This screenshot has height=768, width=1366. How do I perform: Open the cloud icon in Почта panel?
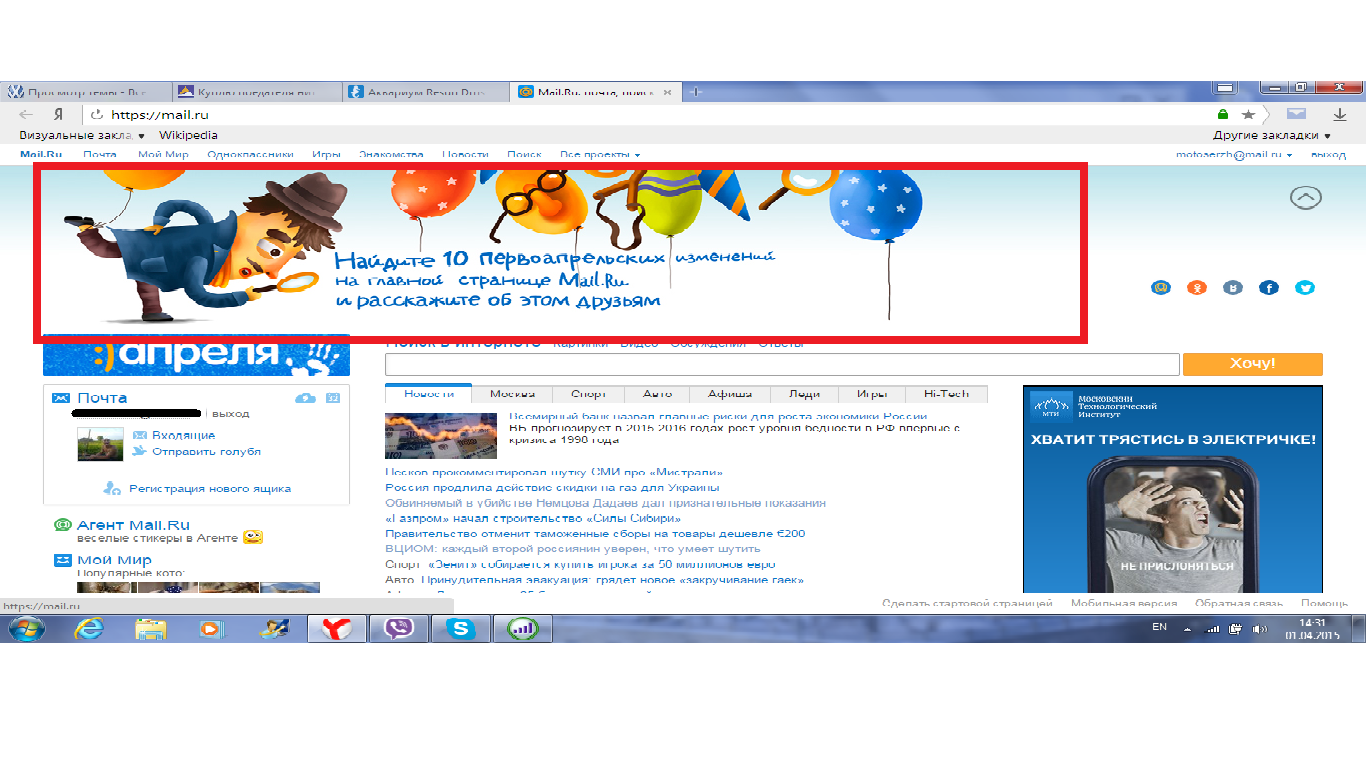pos(305,398)
